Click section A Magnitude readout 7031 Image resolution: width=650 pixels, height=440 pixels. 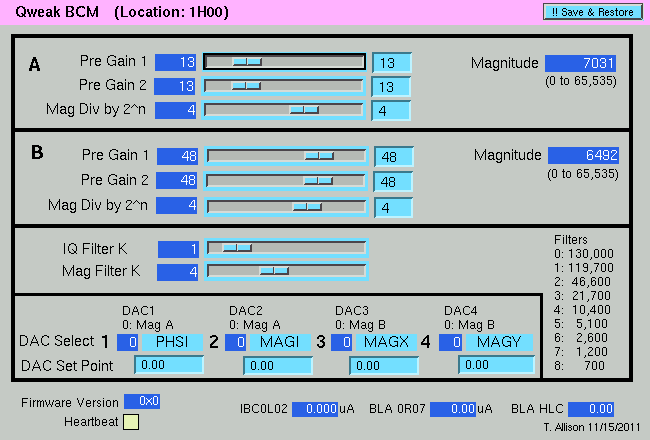click(x=580, y=63)
